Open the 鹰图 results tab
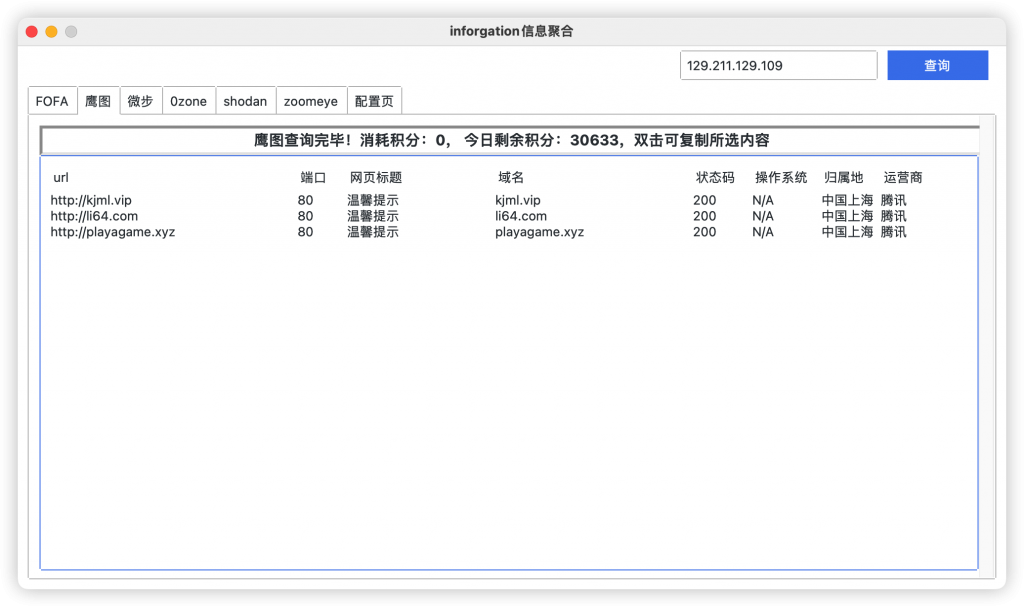This screenshot has width=1024, height=607. coord(98,100)
